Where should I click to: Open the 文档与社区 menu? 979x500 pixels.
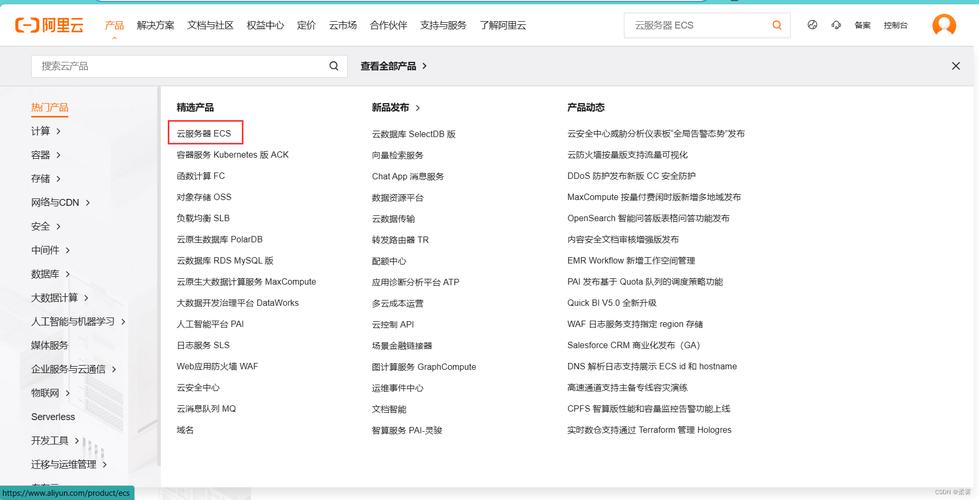tap(210, 25)
